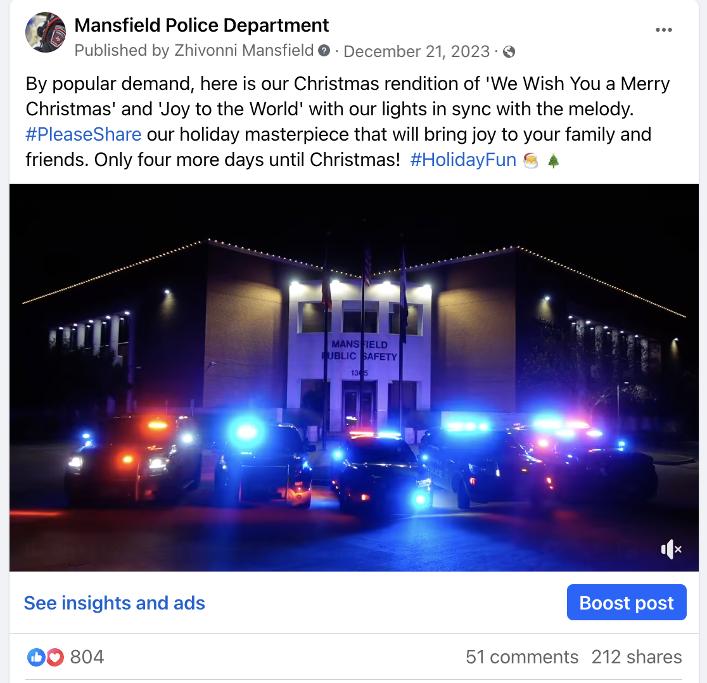Click the question mark icon beside the publisher name

tap(324, 50)
